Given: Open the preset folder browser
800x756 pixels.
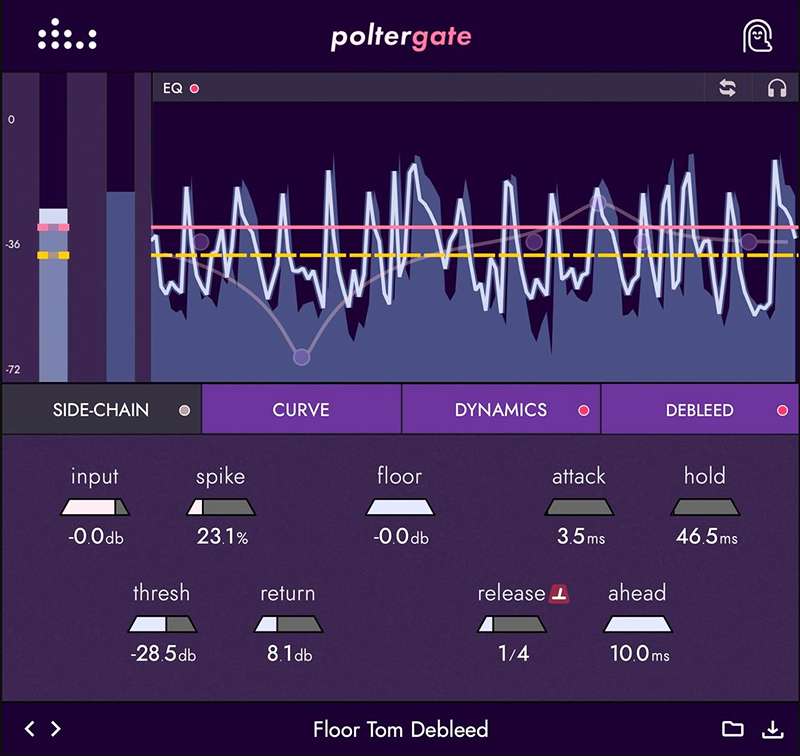Looking at the screenshot, I should [x=732, y=729].
